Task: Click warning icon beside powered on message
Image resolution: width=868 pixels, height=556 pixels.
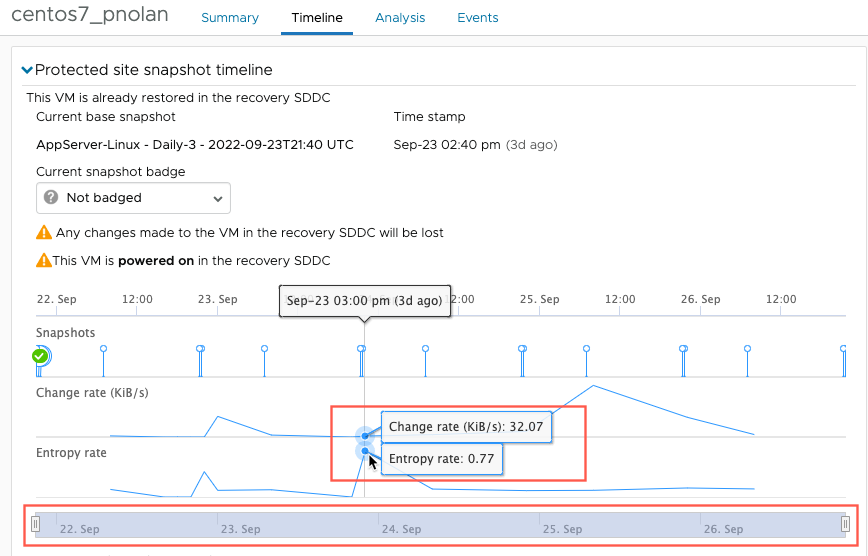Action: 44,260
